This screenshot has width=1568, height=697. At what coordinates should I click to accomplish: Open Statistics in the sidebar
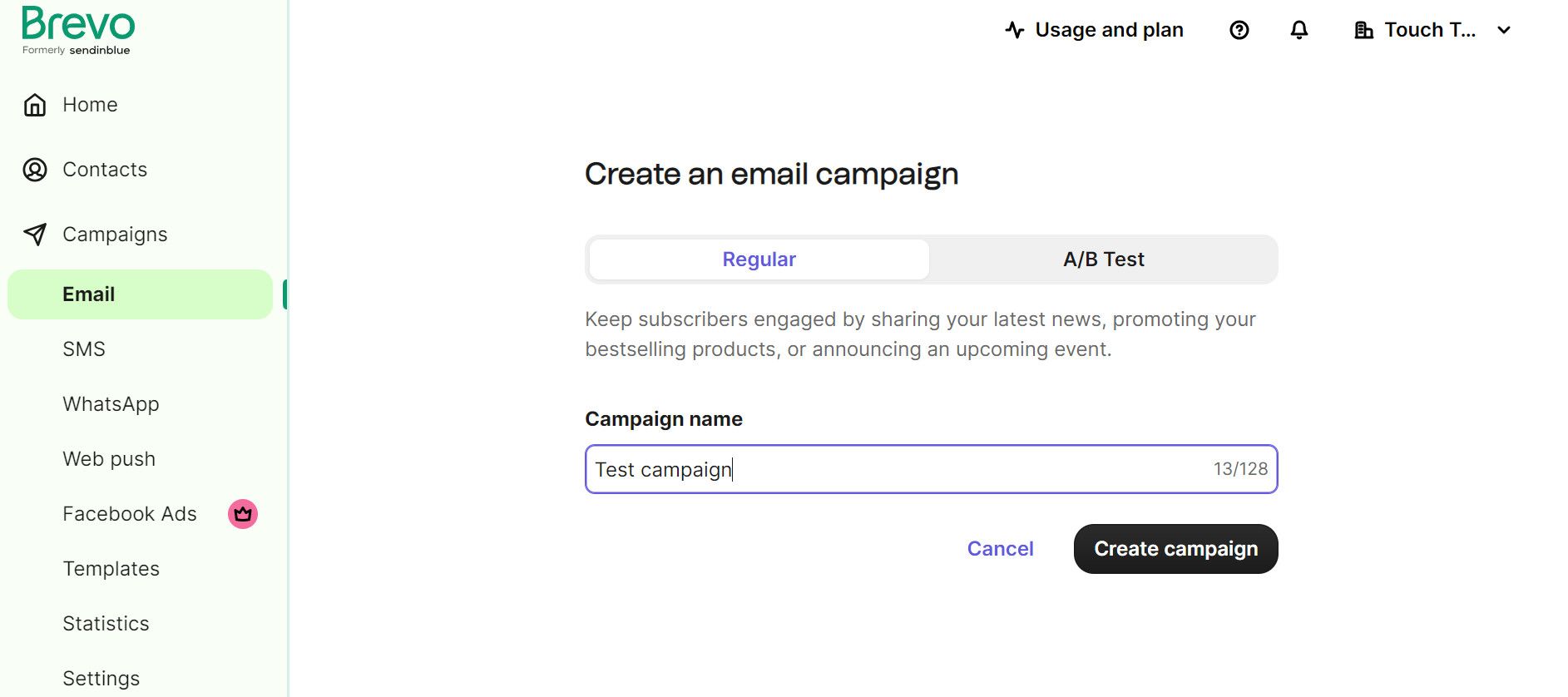click(106, 624)
